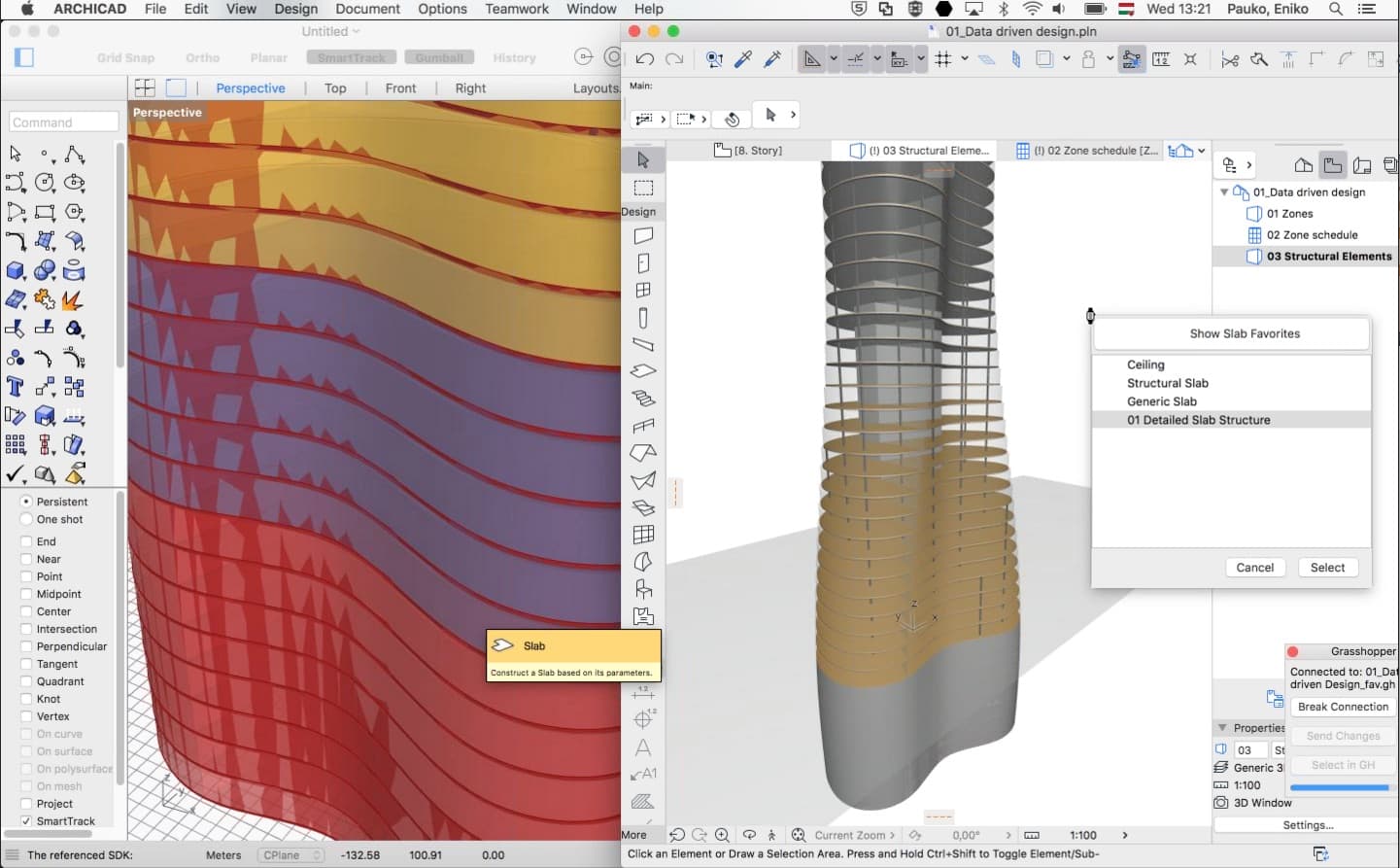
Task: Open the view type dropdown beside the tabs
Action: tap(1202, 151)
